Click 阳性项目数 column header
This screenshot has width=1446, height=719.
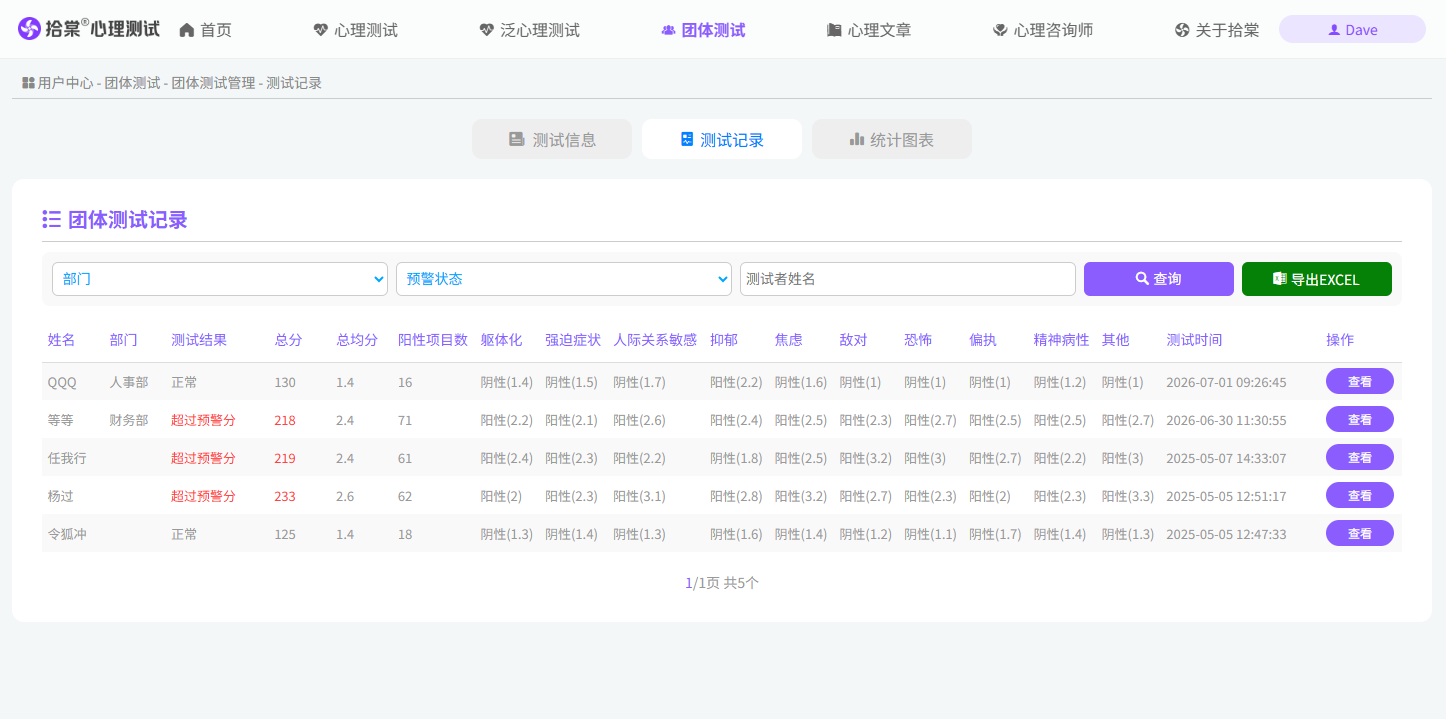433,340
